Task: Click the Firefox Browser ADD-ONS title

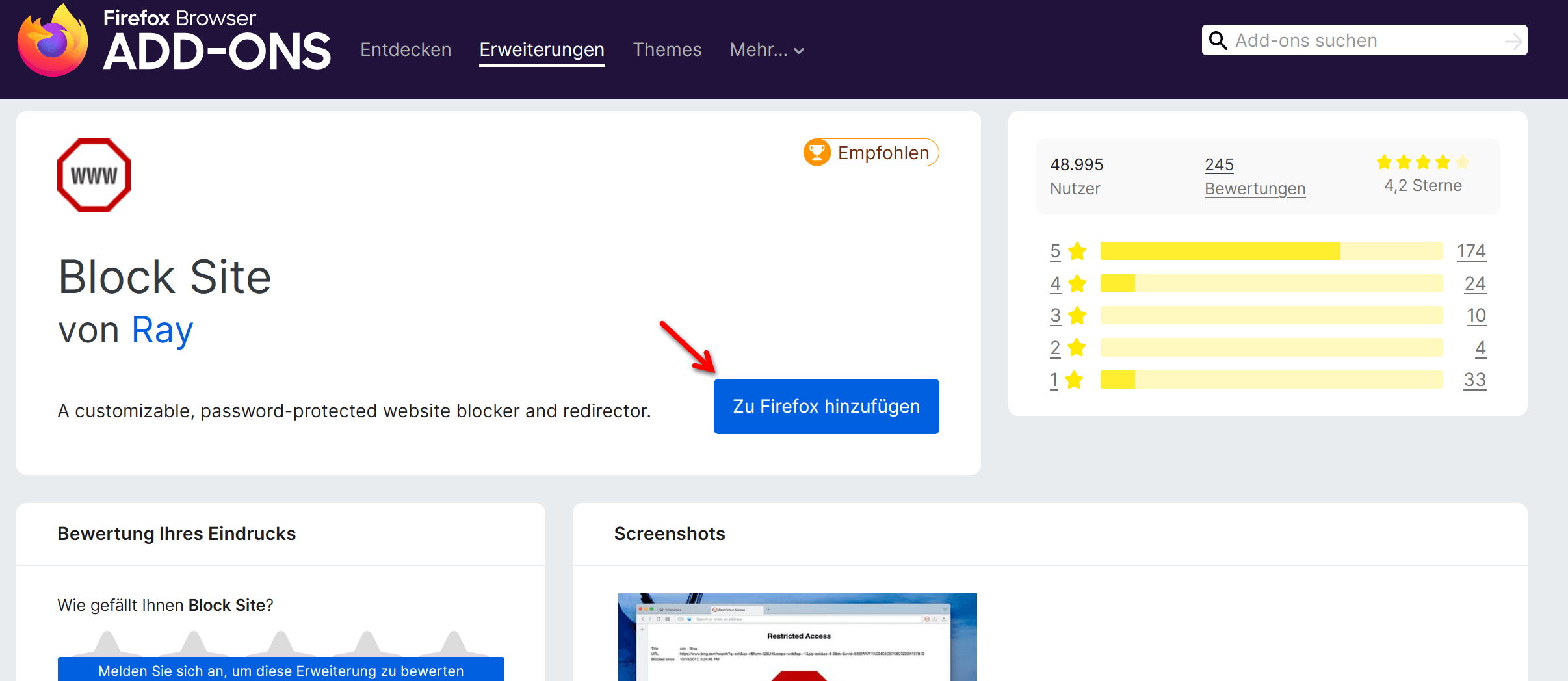Action: click(217, 40)
